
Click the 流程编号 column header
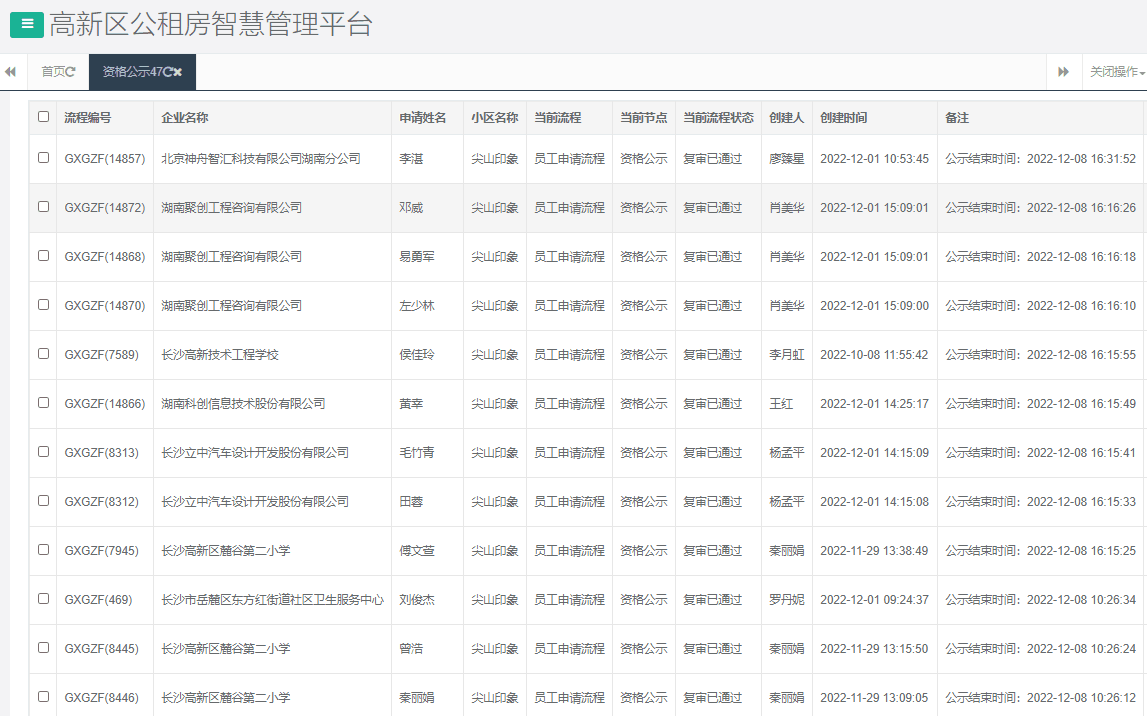pos(85,117)
